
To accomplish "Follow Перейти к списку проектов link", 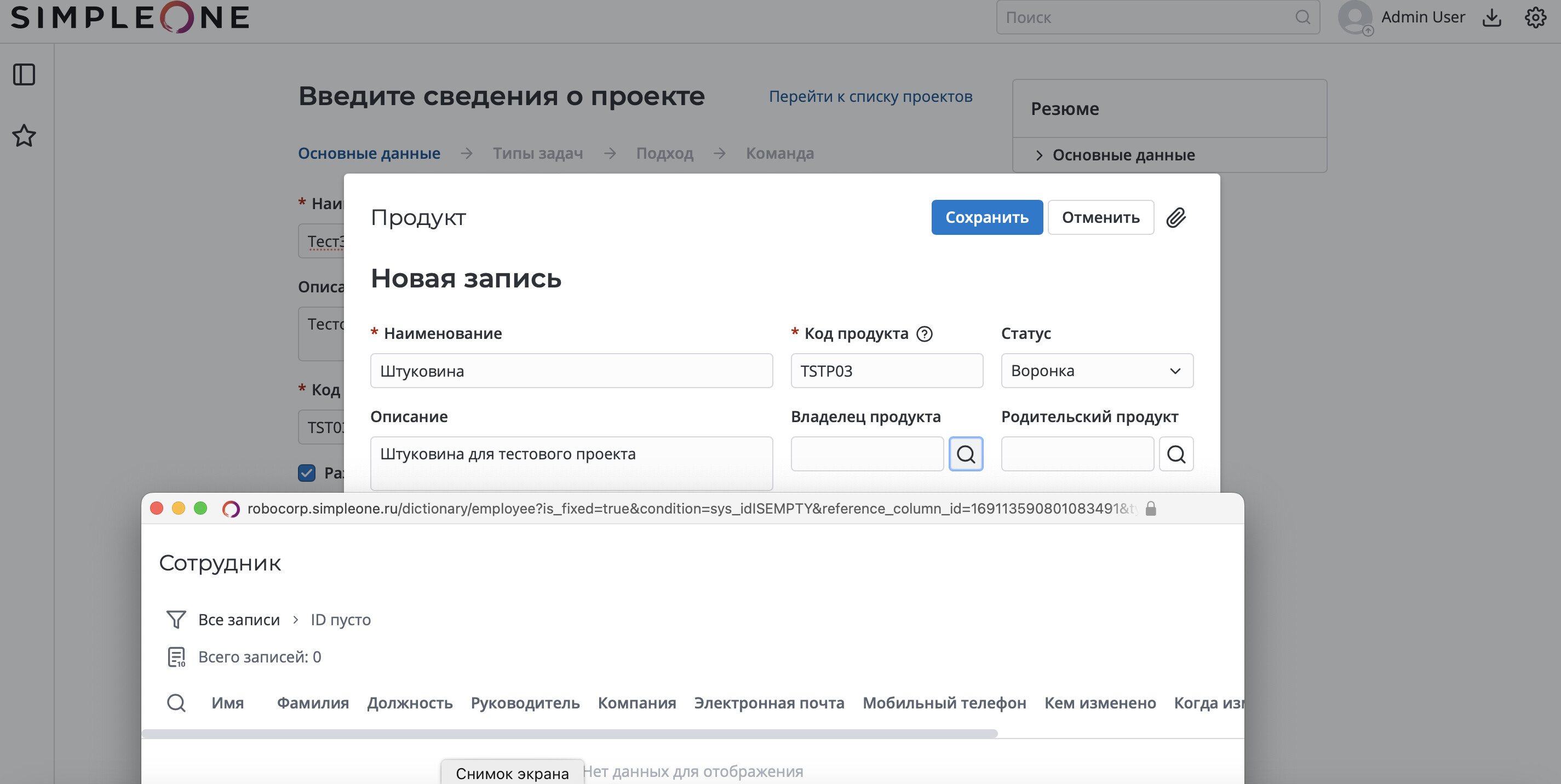I will (870, 96).
